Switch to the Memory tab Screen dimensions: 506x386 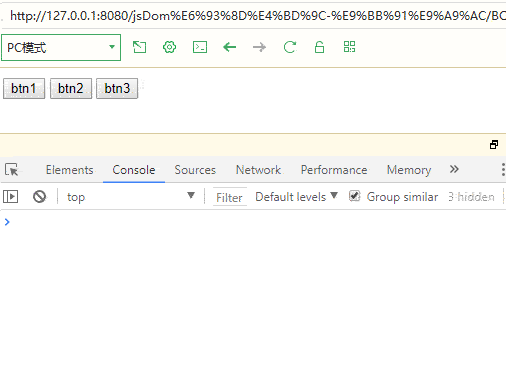pyautogui.click(x=409, y=170)
